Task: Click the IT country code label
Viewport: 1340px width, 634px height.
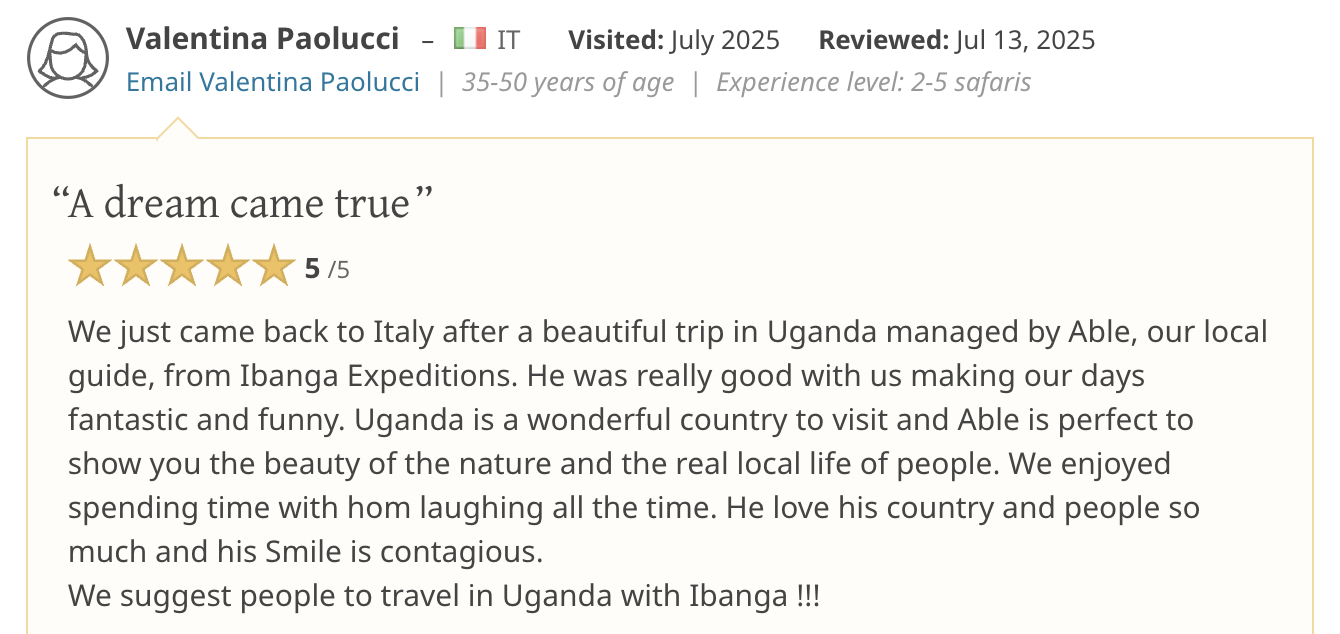Action: pos(508,40)
